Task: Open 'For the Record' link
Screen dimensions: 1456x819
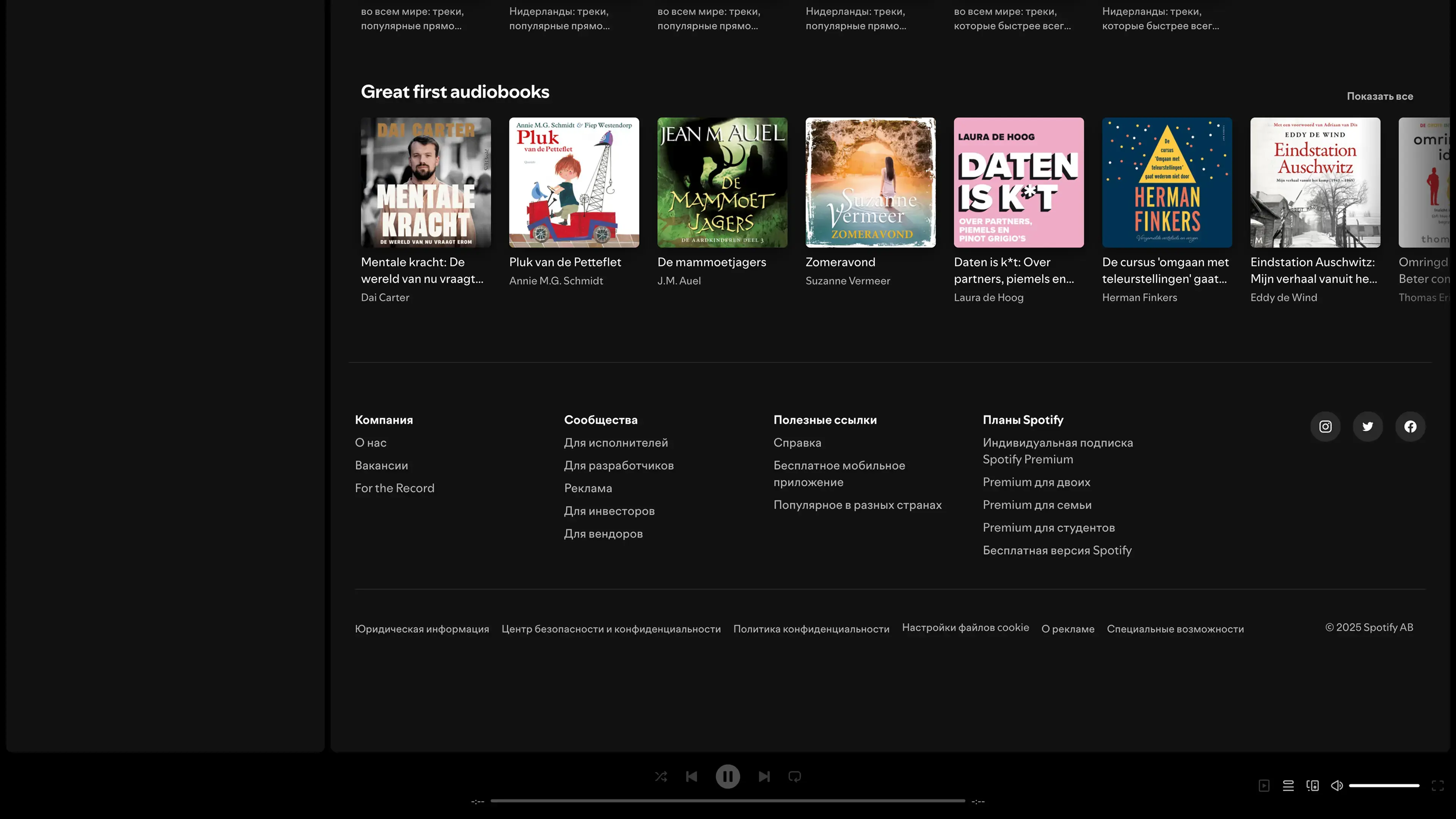Action: tap(394, 488)
